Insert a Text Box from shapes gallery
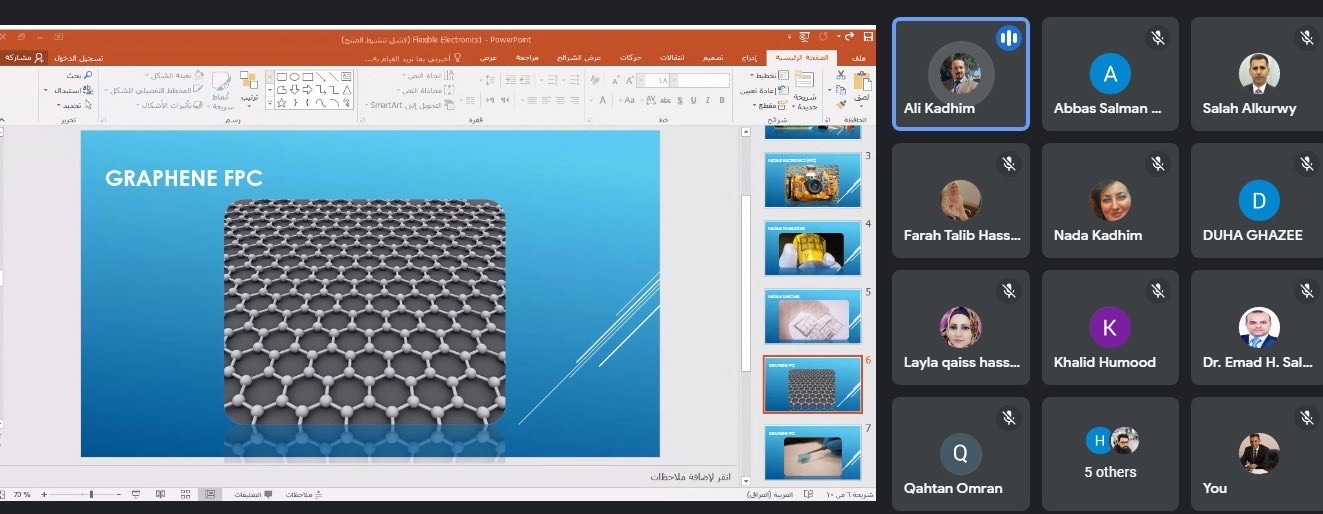The height and width of the screenshot is (514, 1323). tap(346, 76)
